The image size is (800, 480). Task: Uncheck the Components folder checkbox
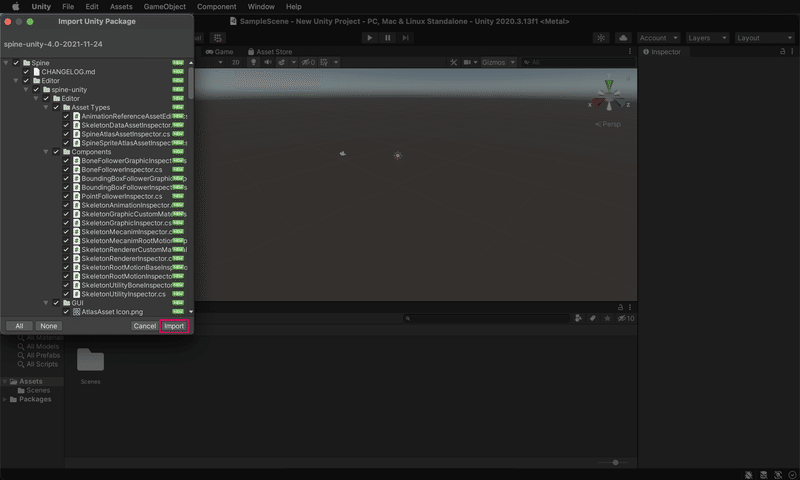click(56, 151)
